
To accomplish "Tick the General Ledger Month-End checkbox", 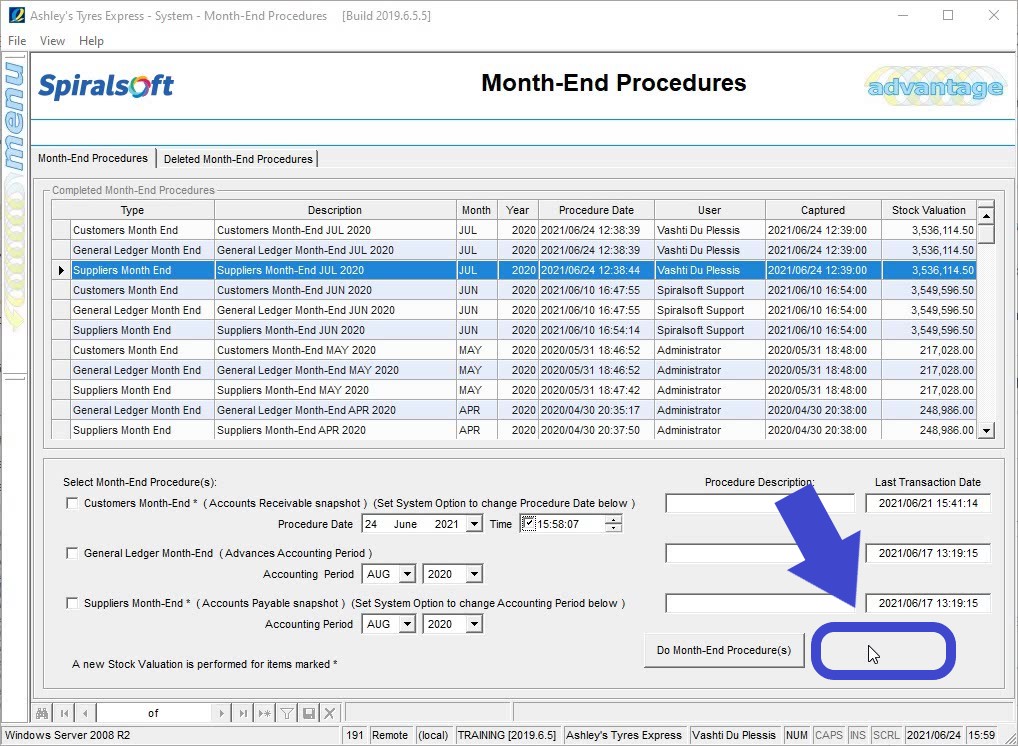I will click(72, 553).
